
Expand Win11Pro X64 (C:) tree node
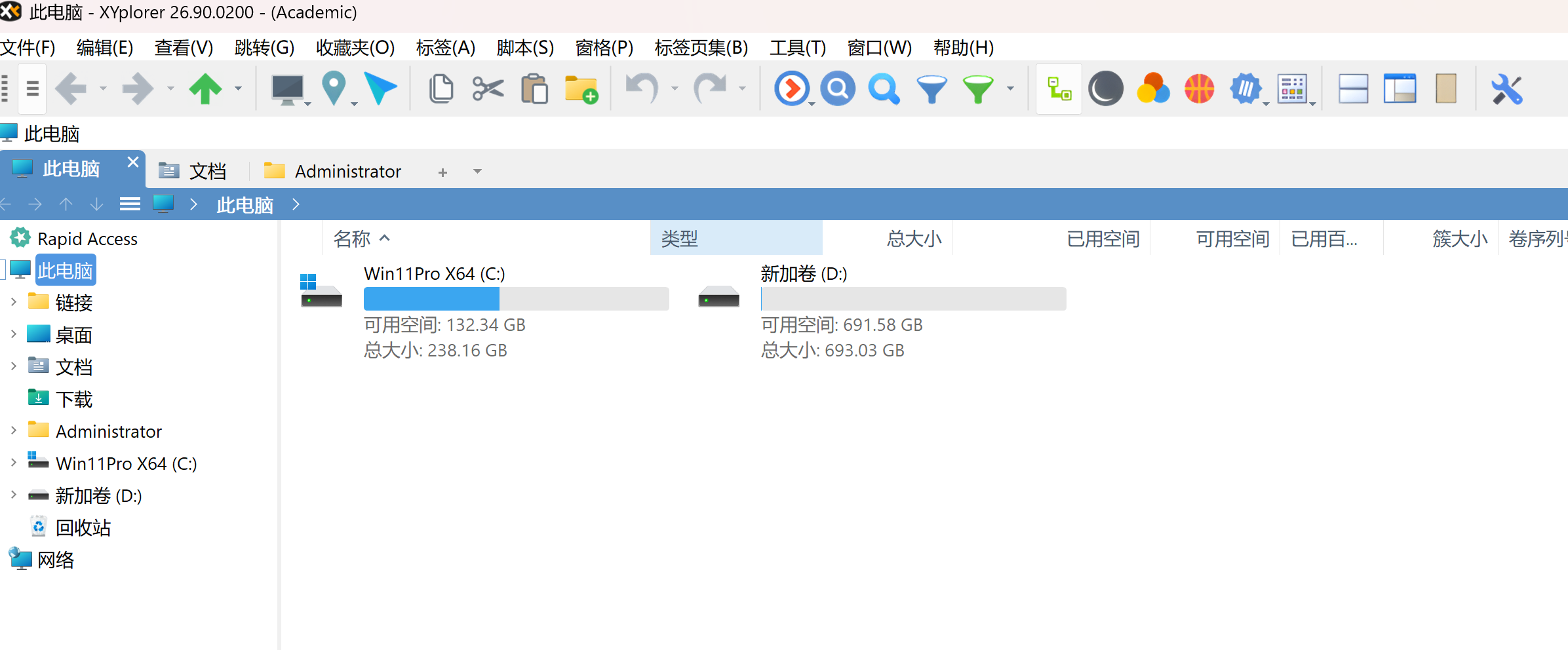[x=14, y=463]
